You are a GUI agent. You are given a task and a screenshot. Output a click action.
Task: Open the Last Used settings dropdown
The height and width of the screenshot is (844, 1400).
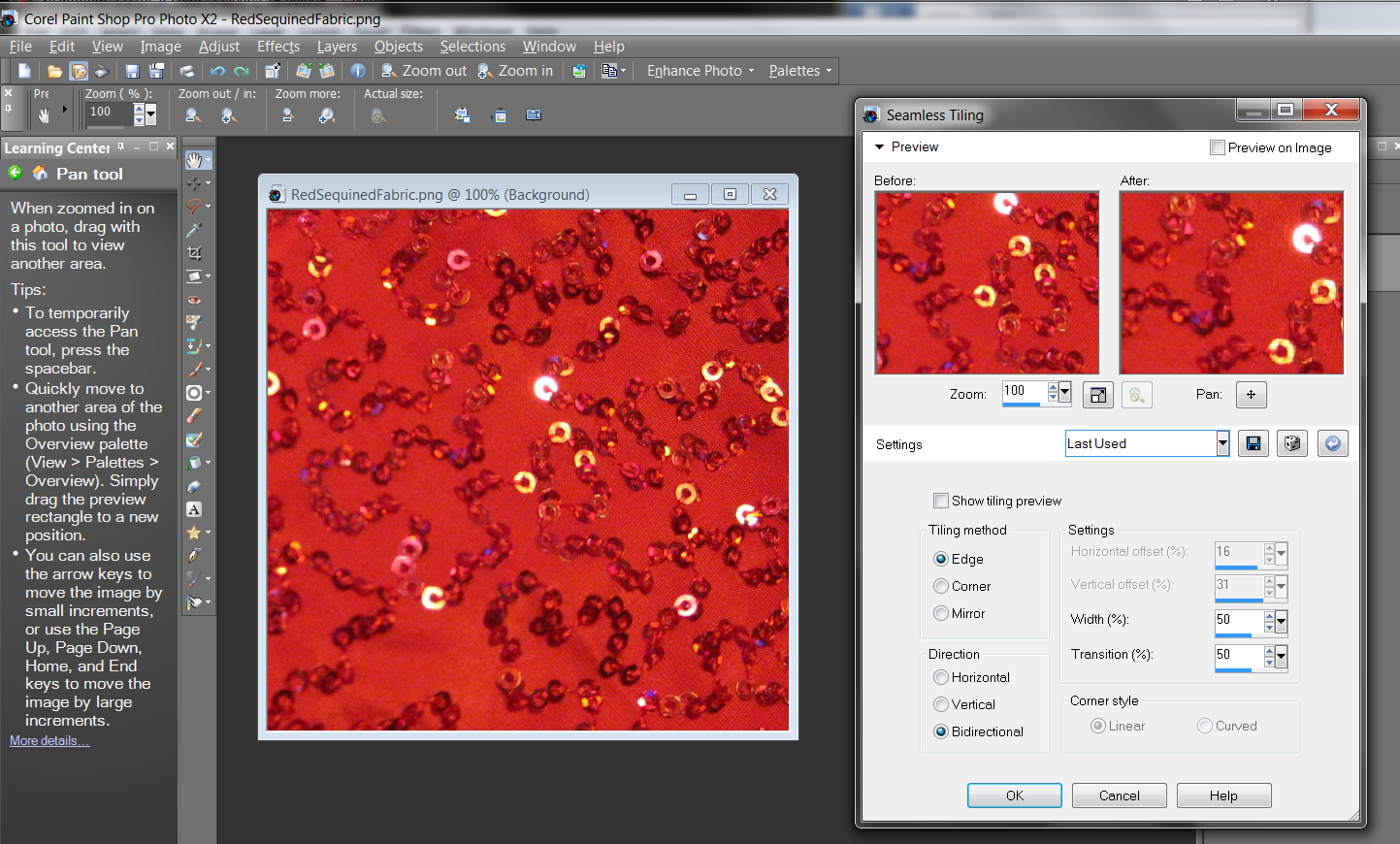[1222, 443]
